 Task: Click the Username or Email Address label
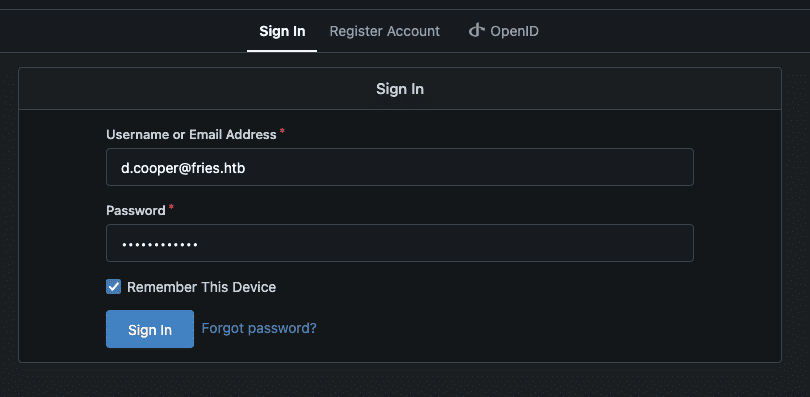191,135
